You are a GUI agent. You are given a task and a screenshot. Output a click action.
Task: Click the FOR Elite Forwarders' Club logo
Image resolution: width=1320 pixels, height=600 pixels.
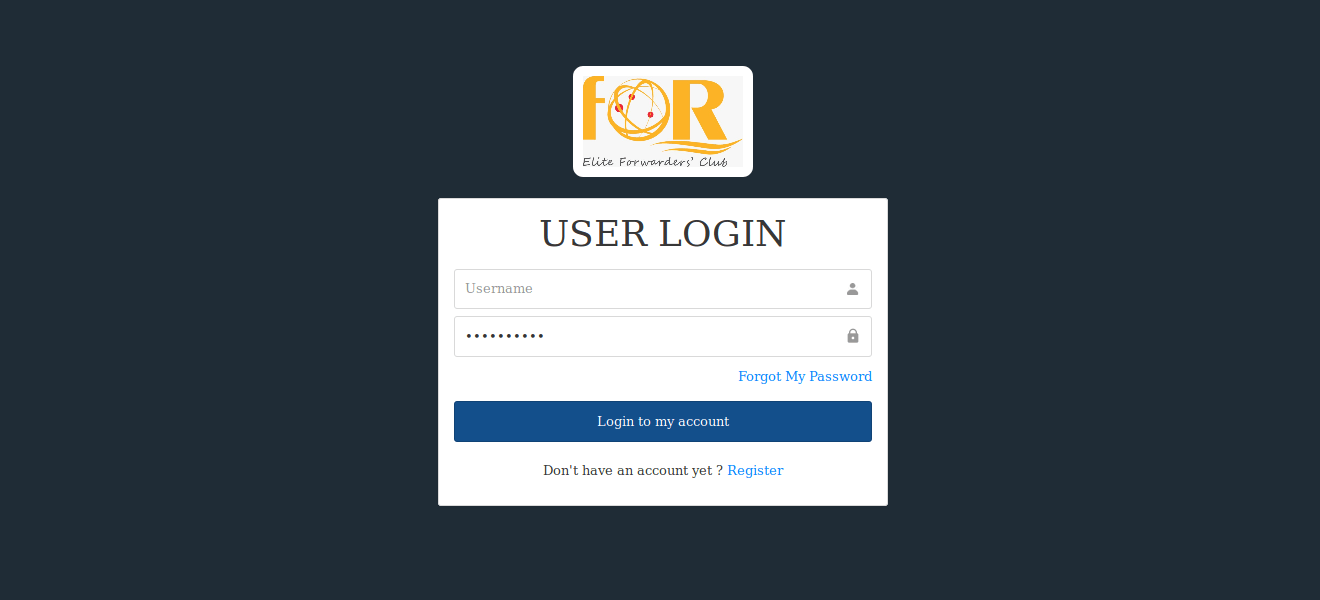pyautogui.click(x=662, y=122)
